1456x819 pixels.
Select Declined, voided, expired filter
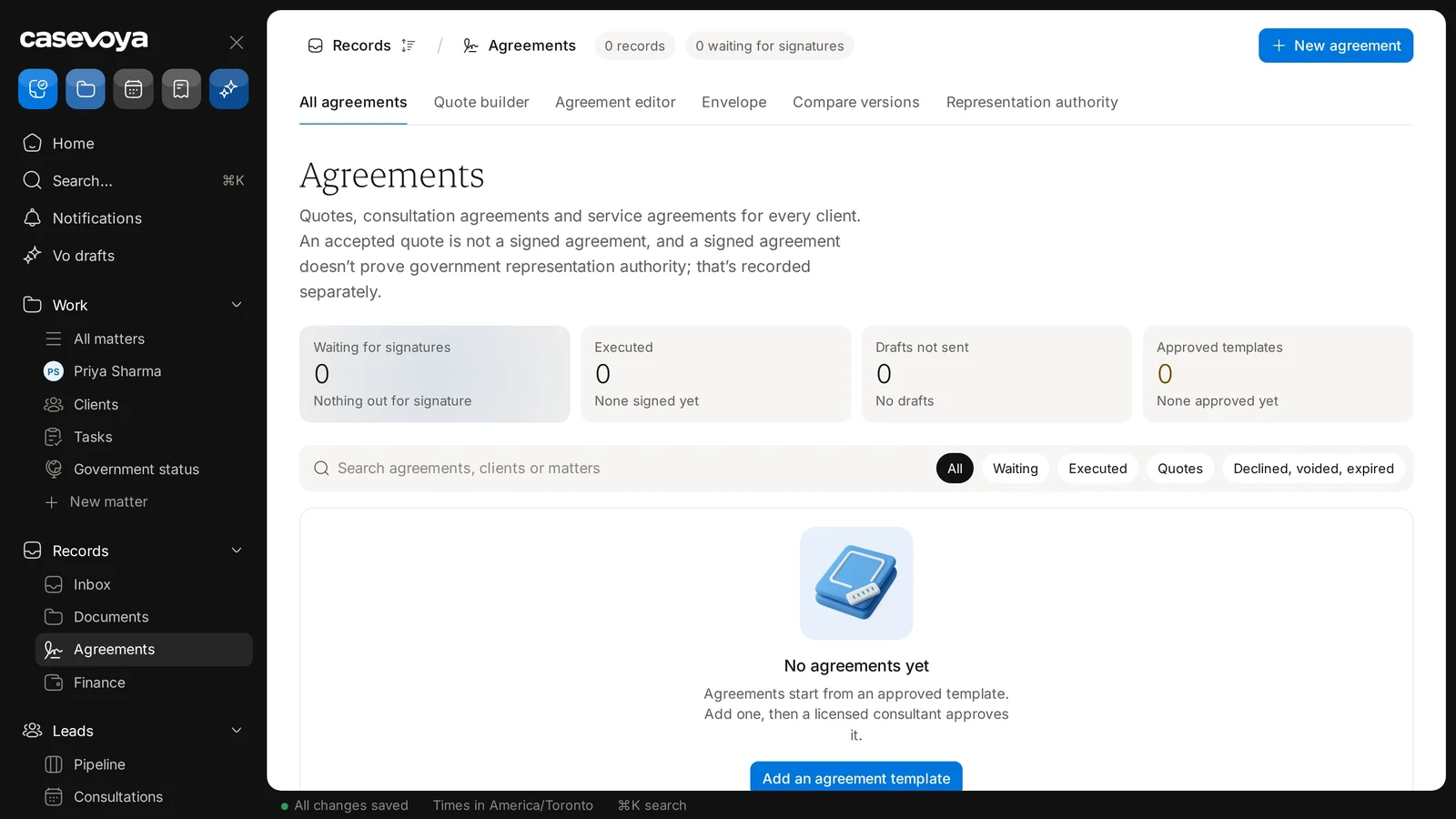[1313, 469]
